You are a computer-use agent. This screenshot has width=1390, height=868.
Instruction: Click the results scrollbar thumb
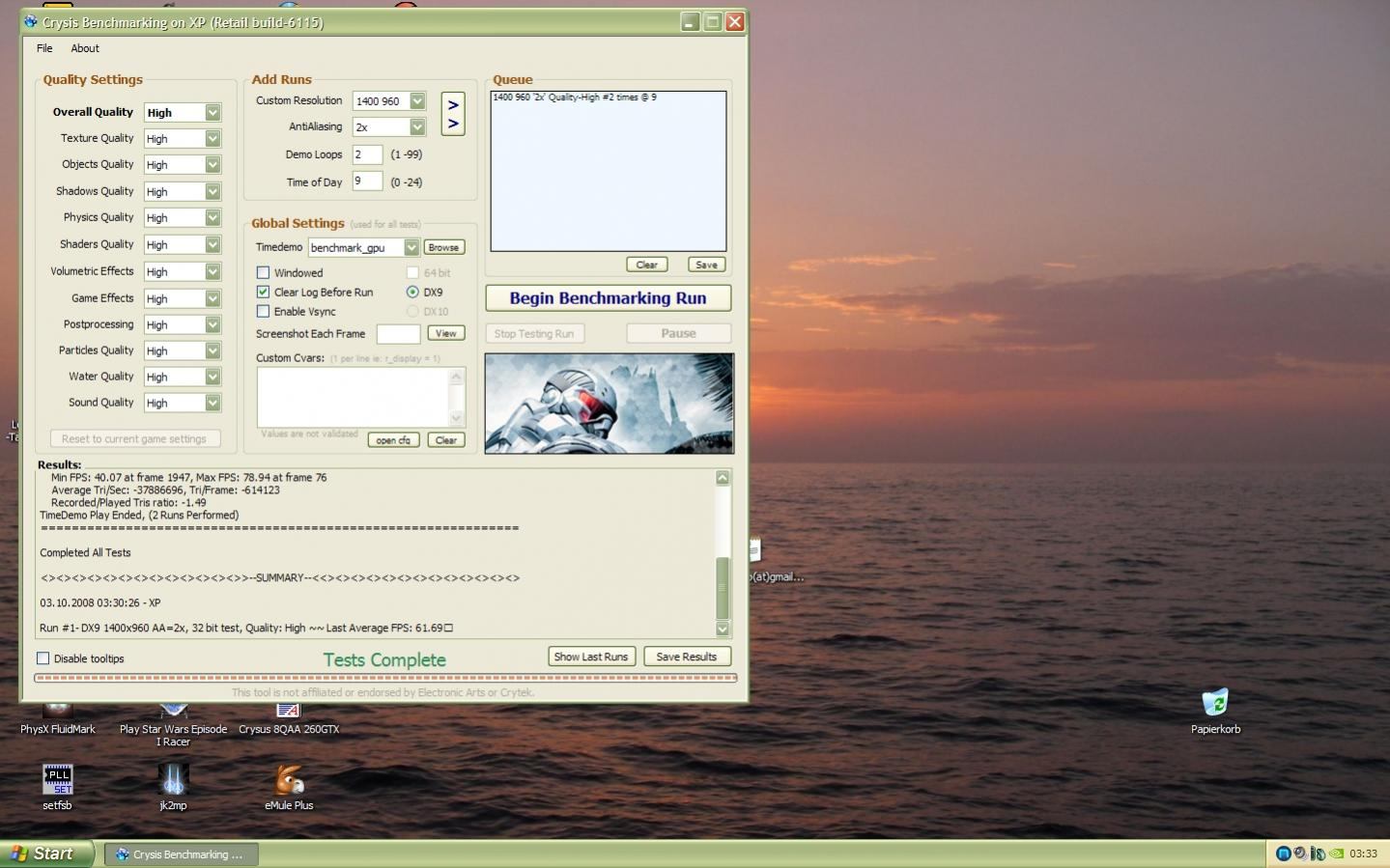coord(723,588)
